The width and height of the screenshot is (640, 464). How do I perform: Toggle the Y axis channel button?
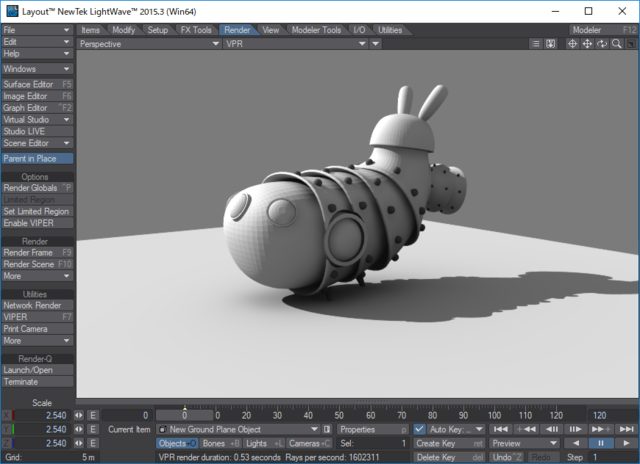click(x=8, y=429)
